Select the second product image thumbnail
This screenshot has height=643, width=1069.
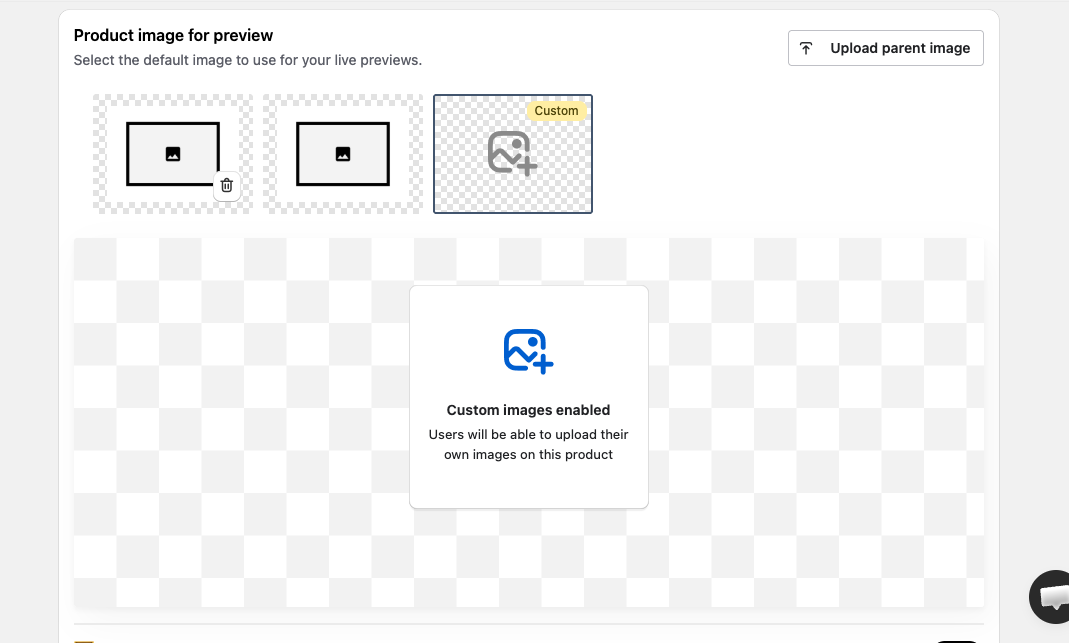(343, 154)
